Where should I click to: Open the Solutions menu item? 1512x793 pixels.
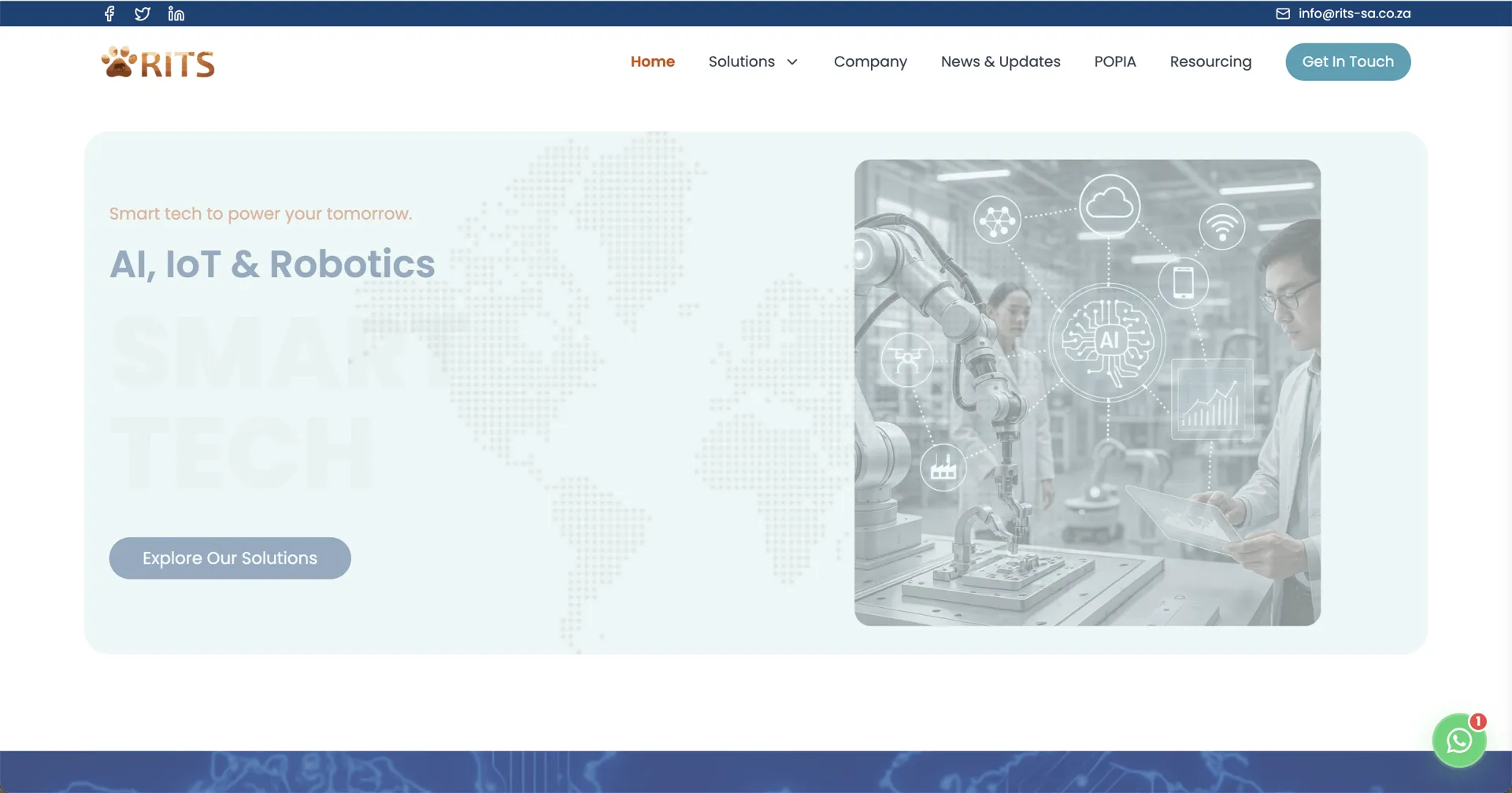(741, 61)
